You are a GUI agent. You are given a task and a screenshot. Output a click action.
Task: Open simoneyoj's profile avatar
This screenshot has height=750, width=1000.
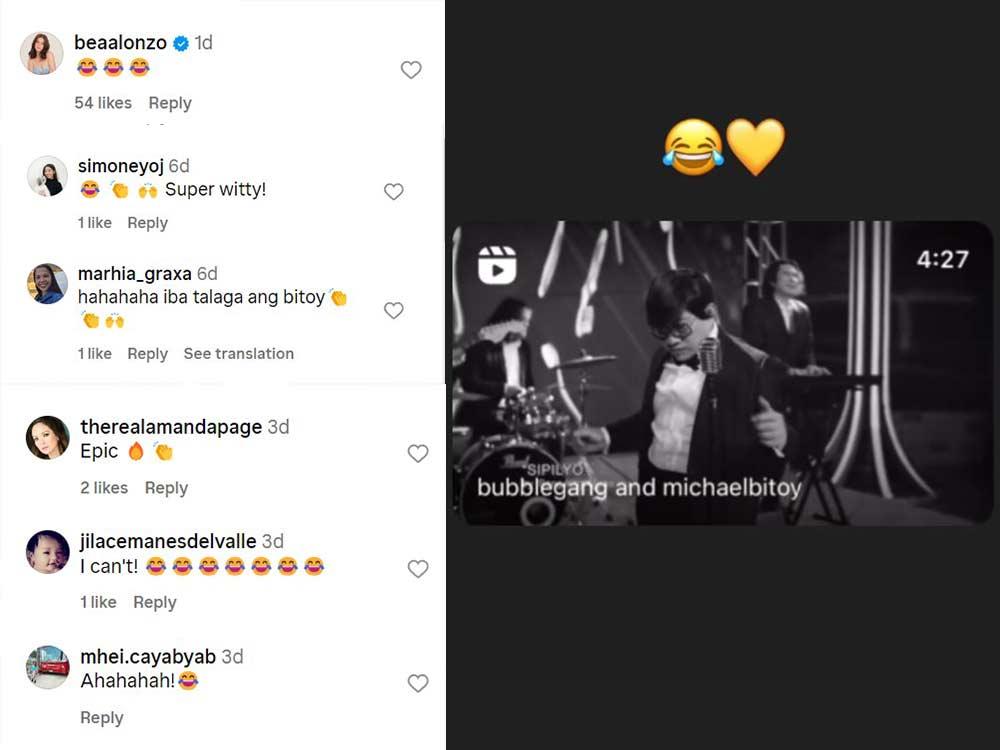click(x=47, y=177)
